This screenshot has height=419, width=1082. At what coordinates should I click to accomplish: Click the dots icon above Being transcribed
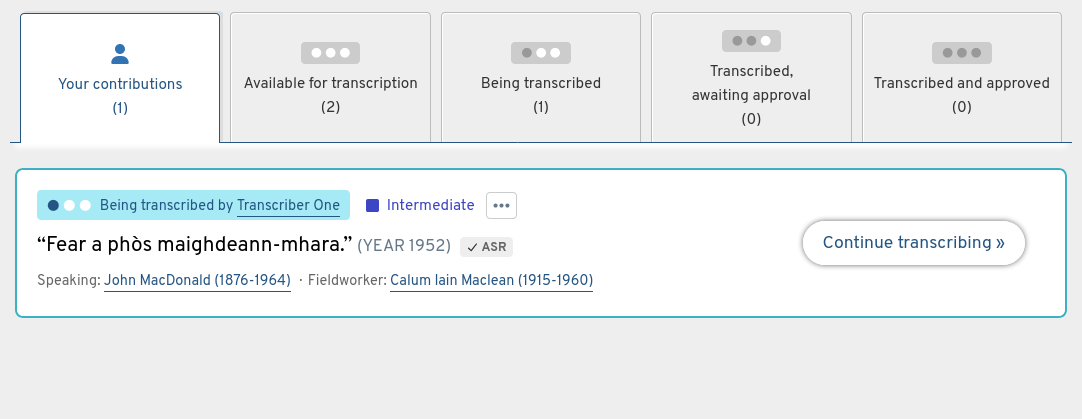click(541, 53)
